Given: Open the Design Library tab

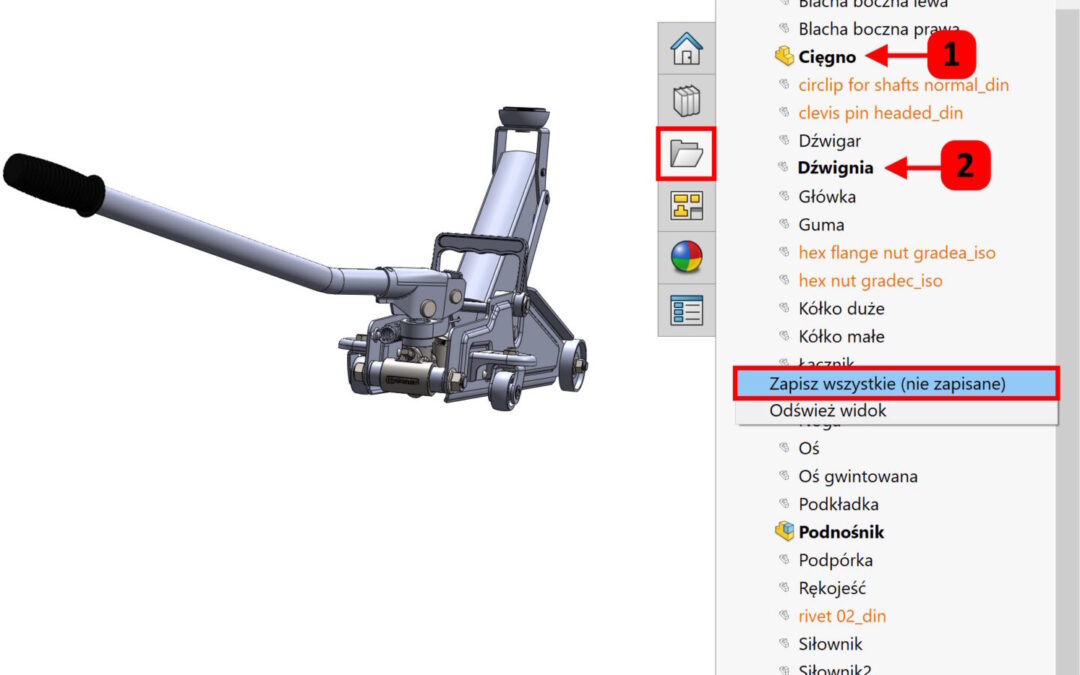Looking at the screenshot, I should (686, 101).
